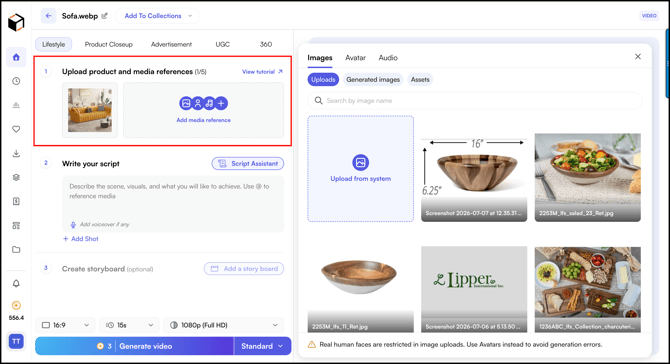Image resolution: width=670 pixels, height=364 pixels.
Task: Open the history clock icon in sidebar
Action: pos(16,81)
